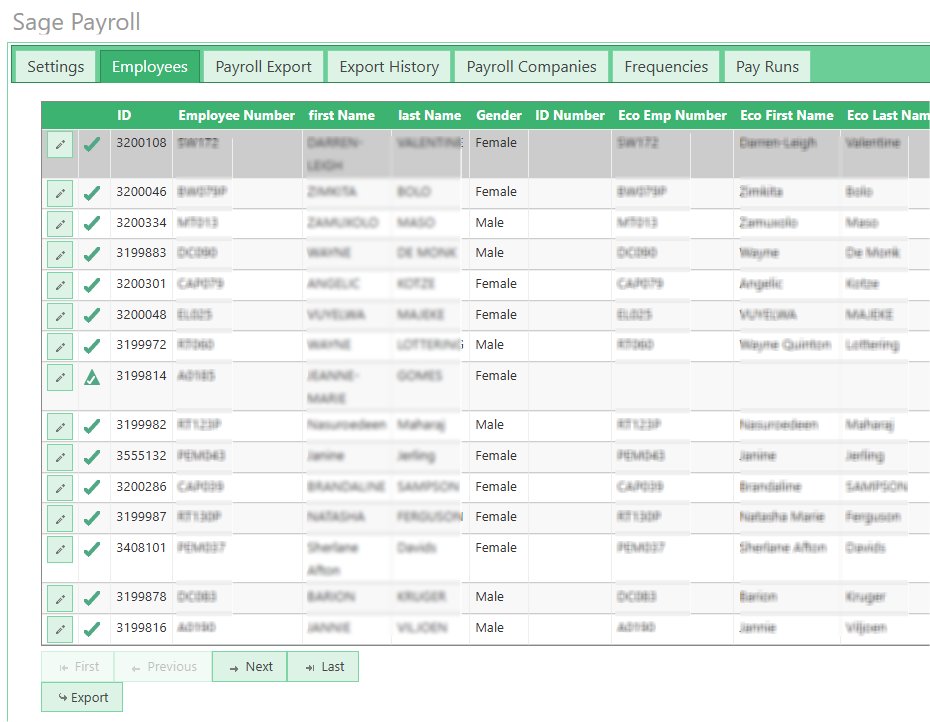Click warning triangle icon for employee 3199814
The image size is (930, 722).
(92, 377)
